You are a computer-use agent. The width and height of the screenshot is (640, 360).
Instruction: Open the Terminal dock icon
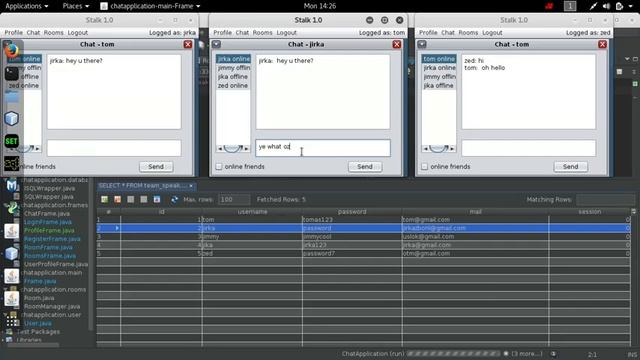pyautogui.click(x=11, y=73)
